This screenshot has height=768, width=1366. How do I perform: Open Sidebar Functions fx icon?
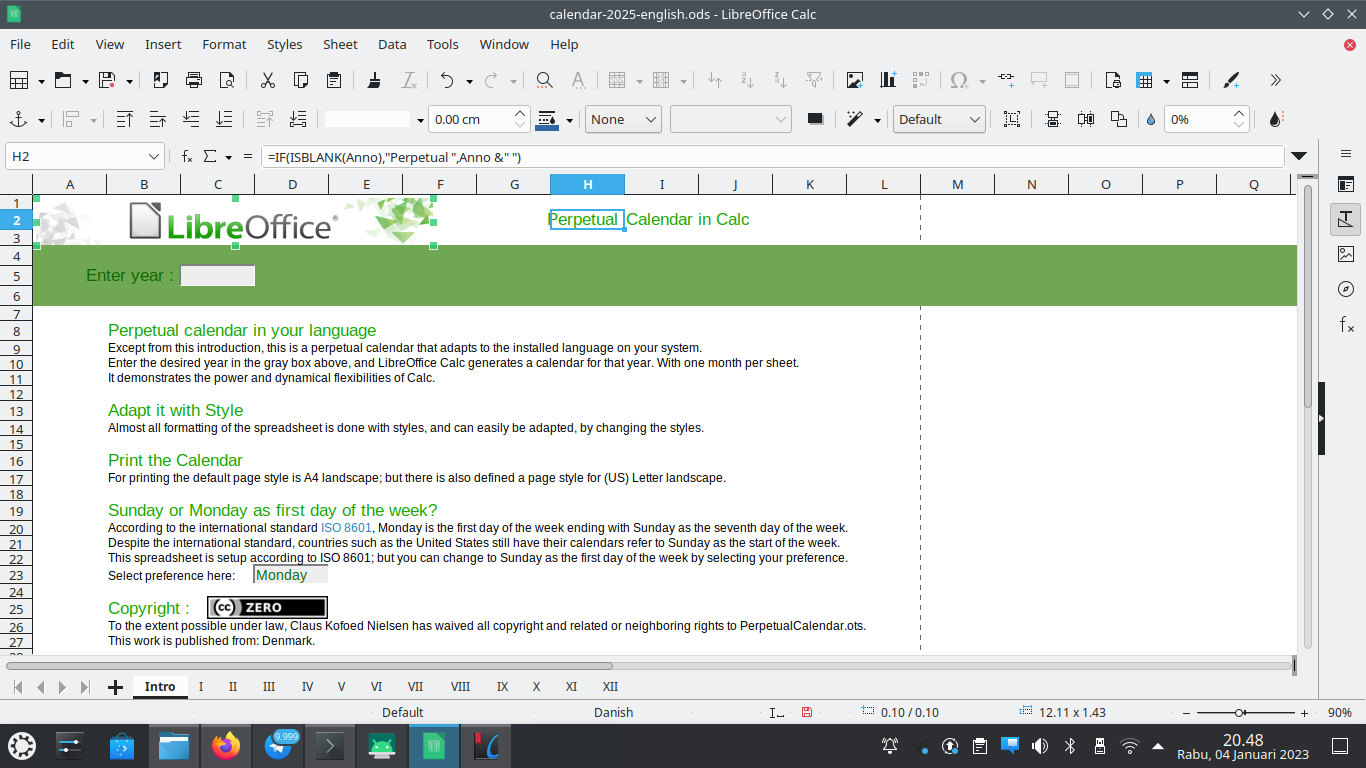[x=1346, y=324]
